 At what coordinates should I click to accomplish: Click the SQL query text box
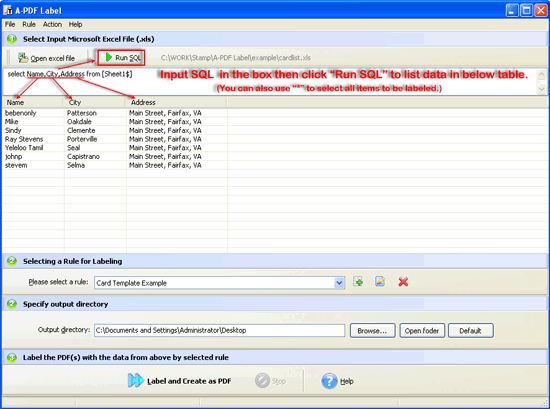[x=270, y=81]
